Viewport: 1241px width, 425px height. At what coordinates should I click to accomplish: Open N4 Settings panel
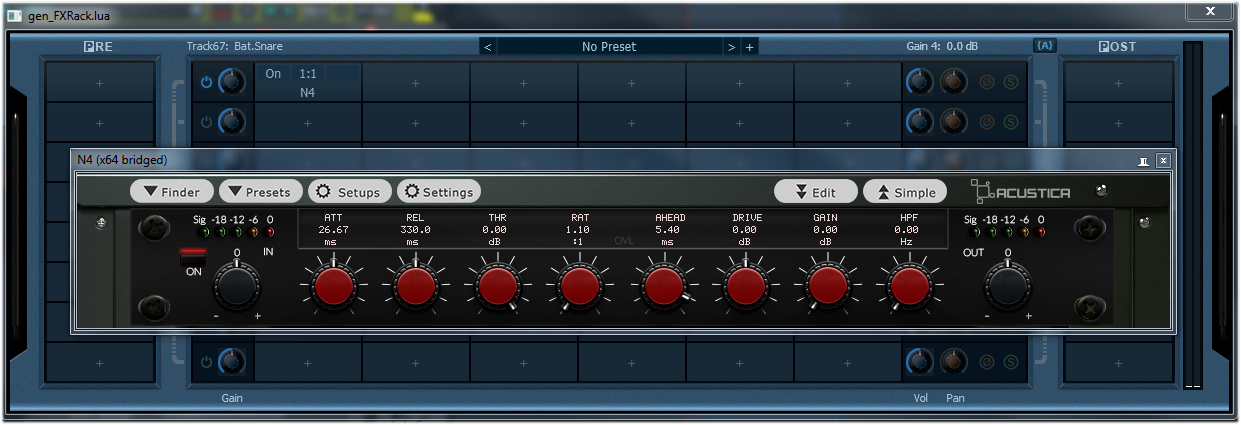pyautogui.click(x=439, y=192)
